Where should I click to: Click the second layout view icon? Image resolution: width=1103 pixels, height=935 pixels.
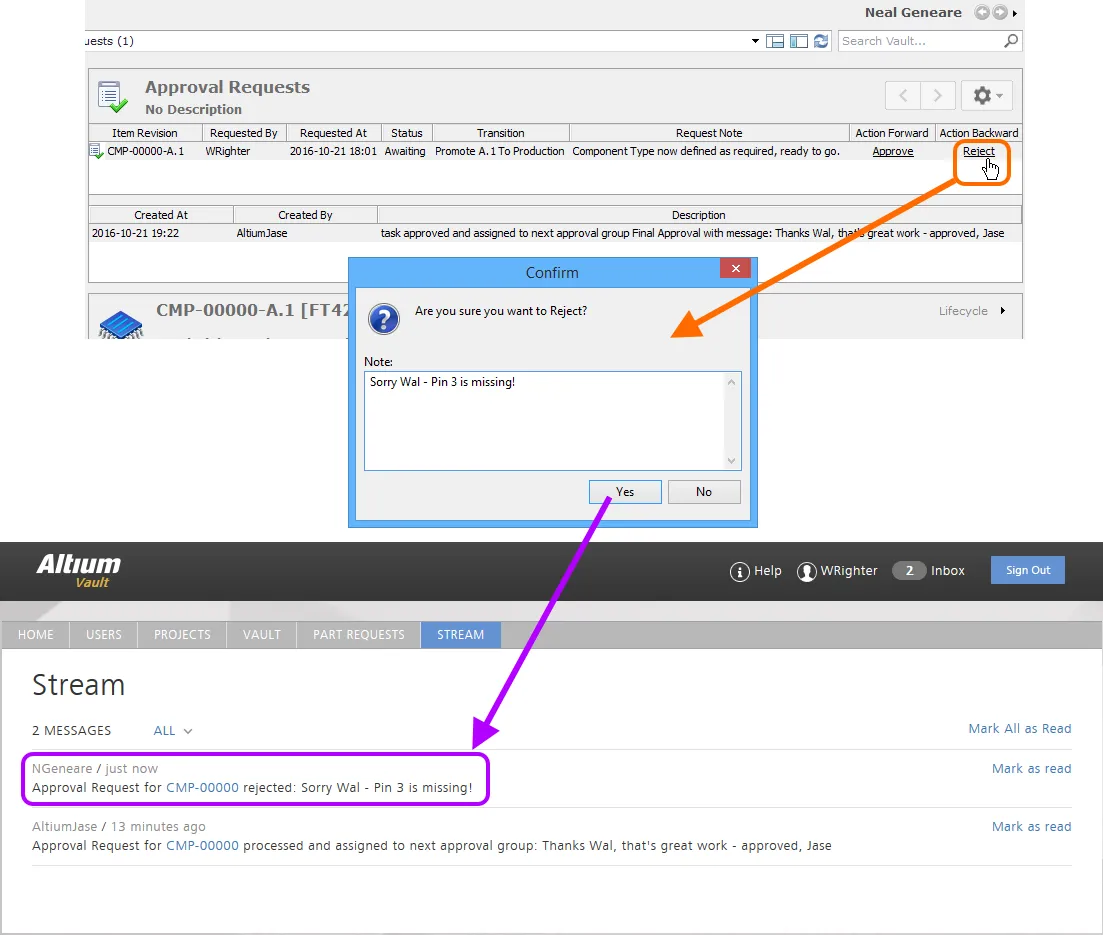[x=798, y=42]
